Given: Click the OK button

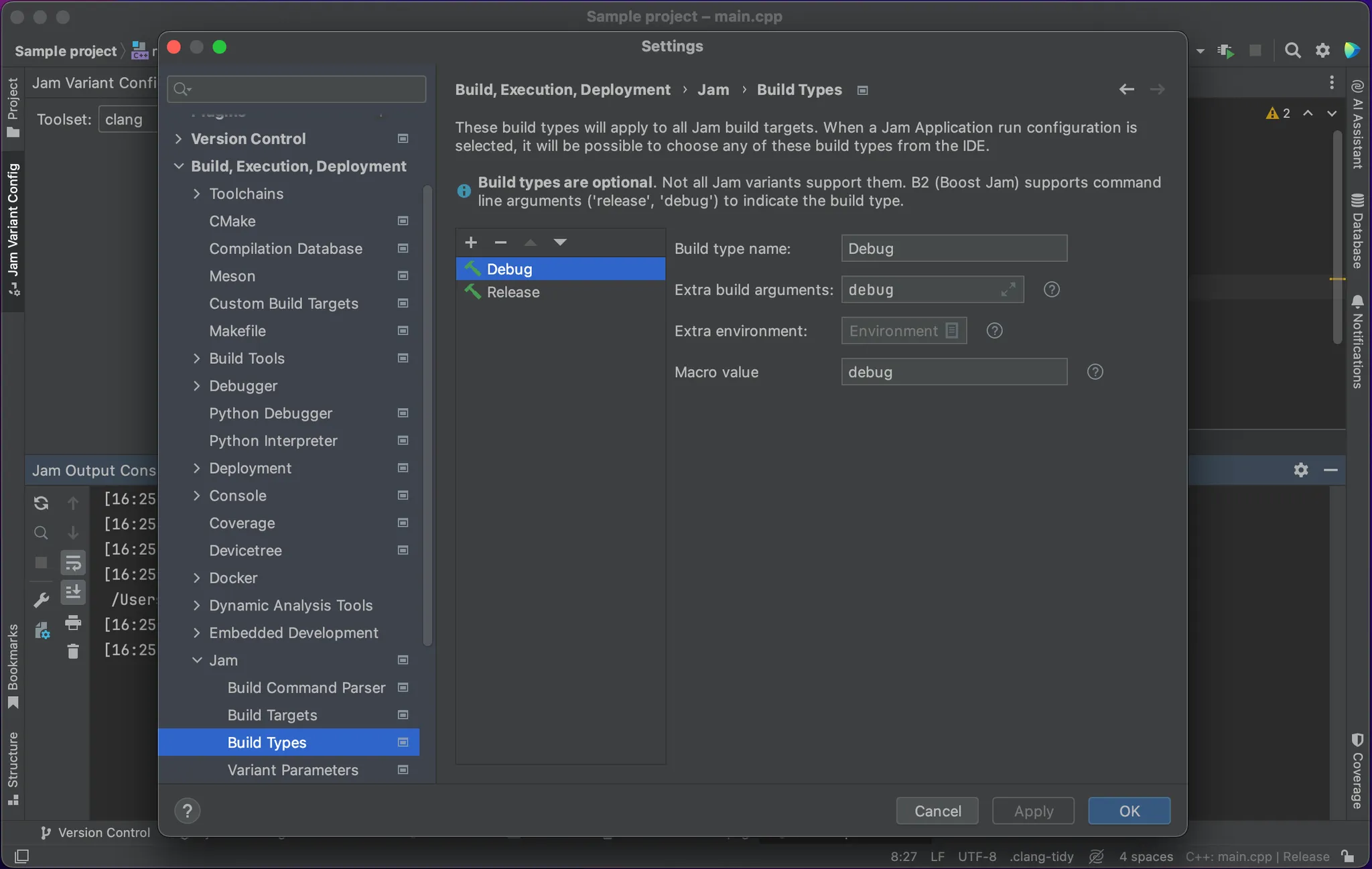Looking at the screenshot, I should click(x=1129, y=811).
